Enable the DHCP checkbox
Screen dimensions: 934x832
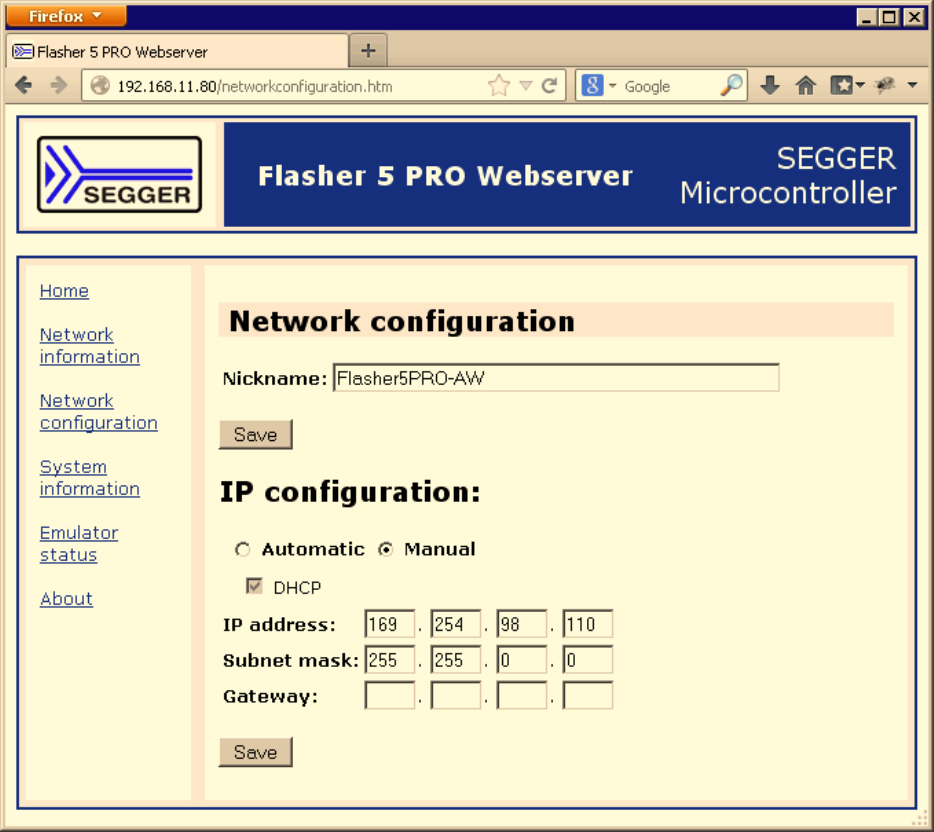pos(254,587)
